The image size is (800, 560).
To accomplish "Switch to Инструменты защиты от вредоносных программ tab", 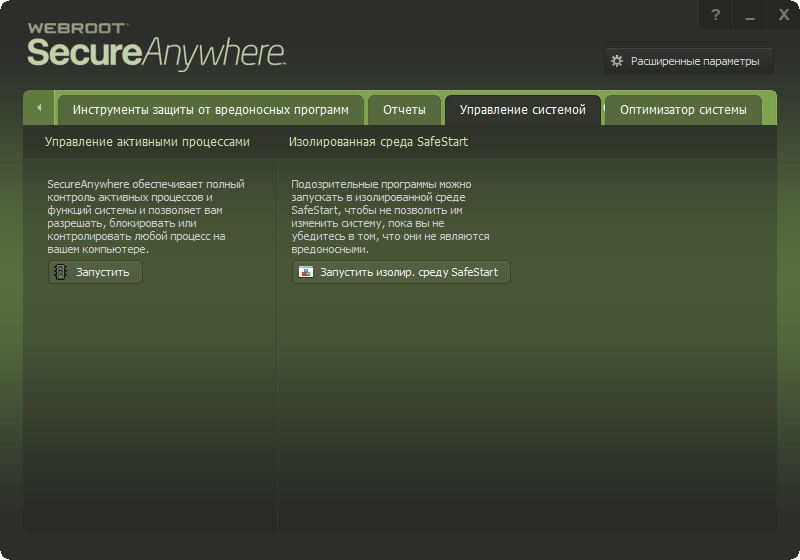I will point(211,110).
